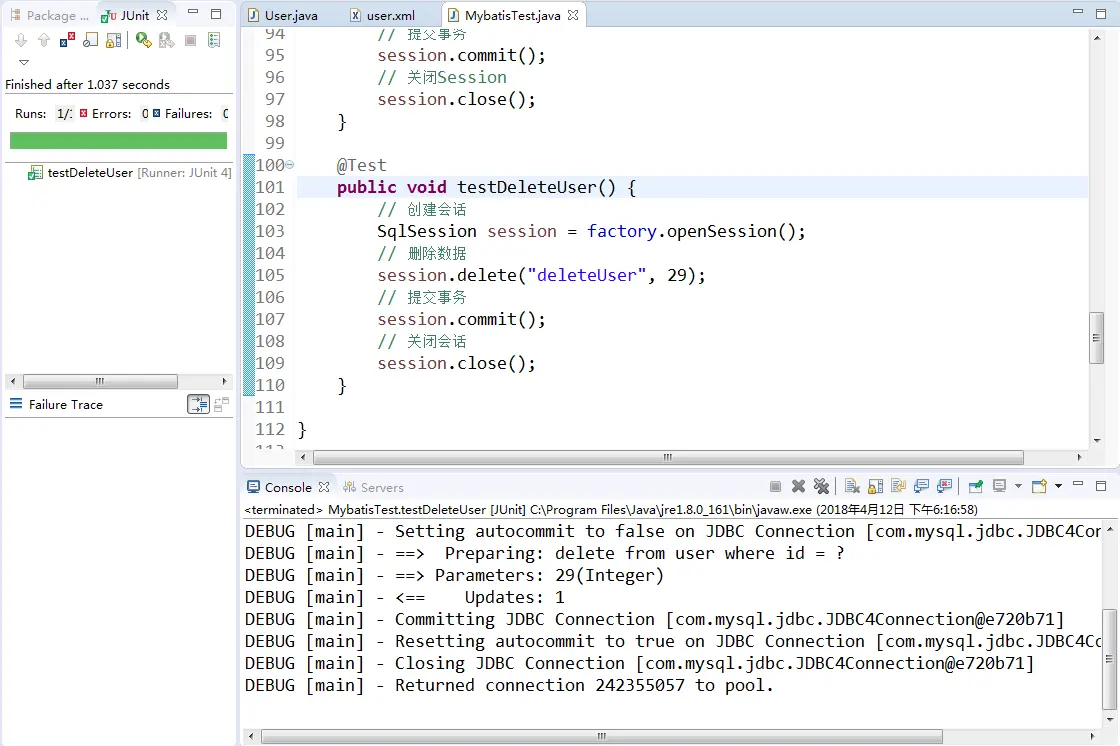Click JUnit tree horizontal scrollbar

(x=100, y=382)
